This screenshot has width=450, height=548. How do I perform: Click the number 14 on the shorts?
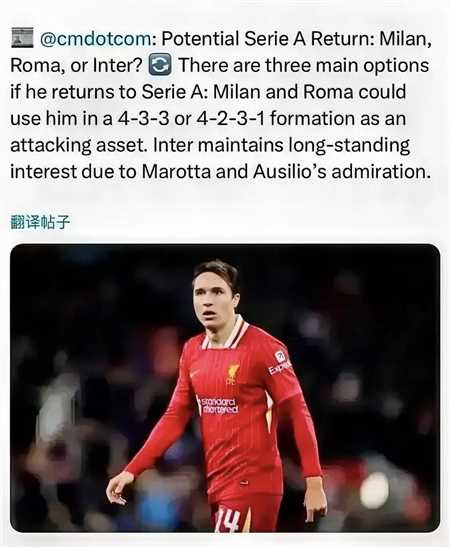pyautogui.click(x=228, y=520)
